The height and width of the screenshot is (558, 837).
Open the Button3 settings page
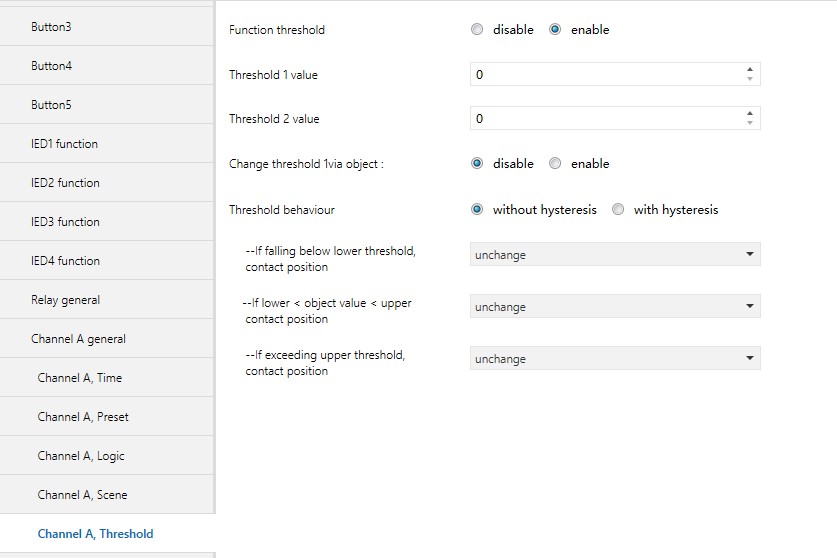click(x=107, y=27)
